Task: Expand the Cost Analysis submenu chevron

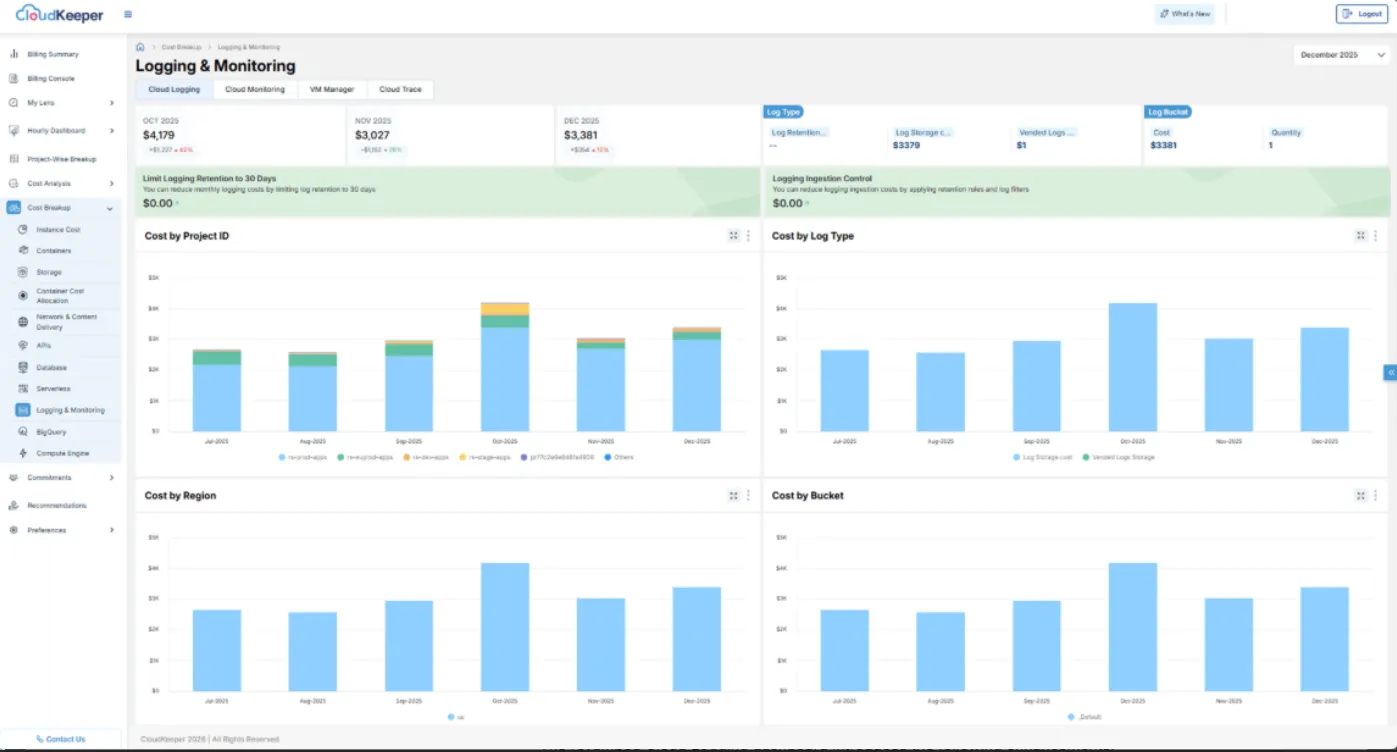Action: (111, 183)
